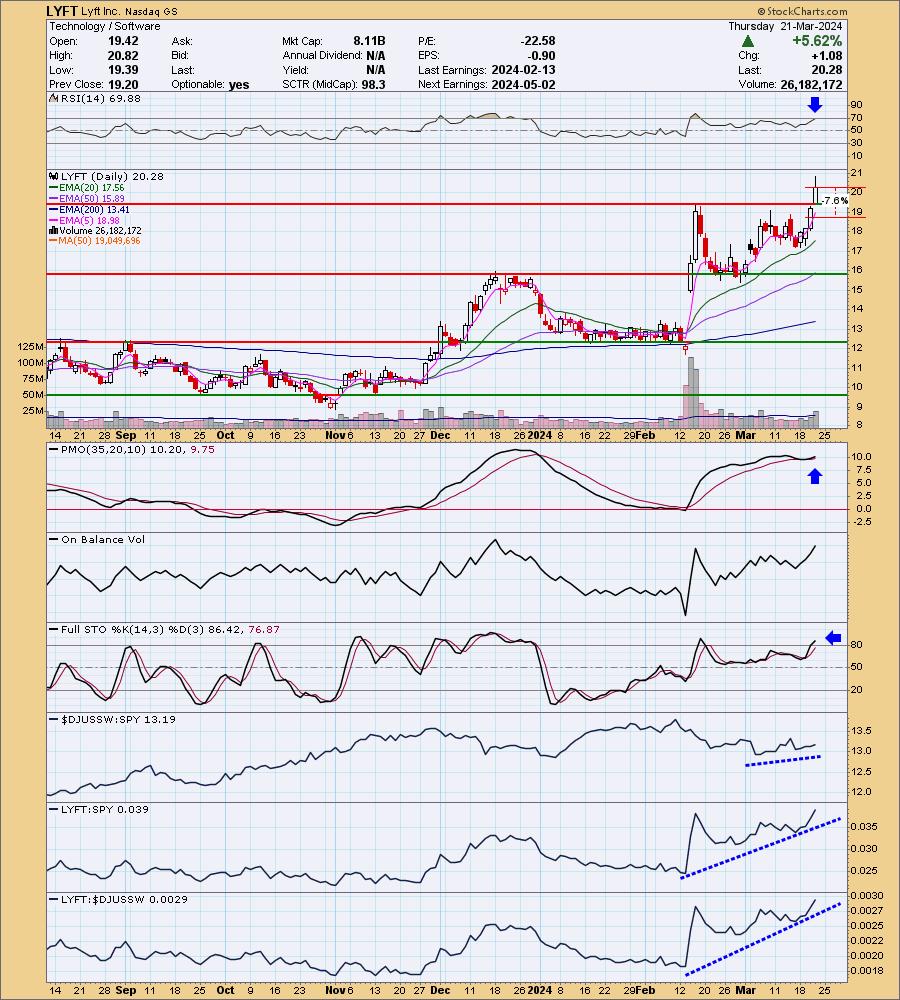Click the Next Earnings date 2024-05-02
Image resolution: width=900 pixels, height=1000 pixels.
(523, 85)
